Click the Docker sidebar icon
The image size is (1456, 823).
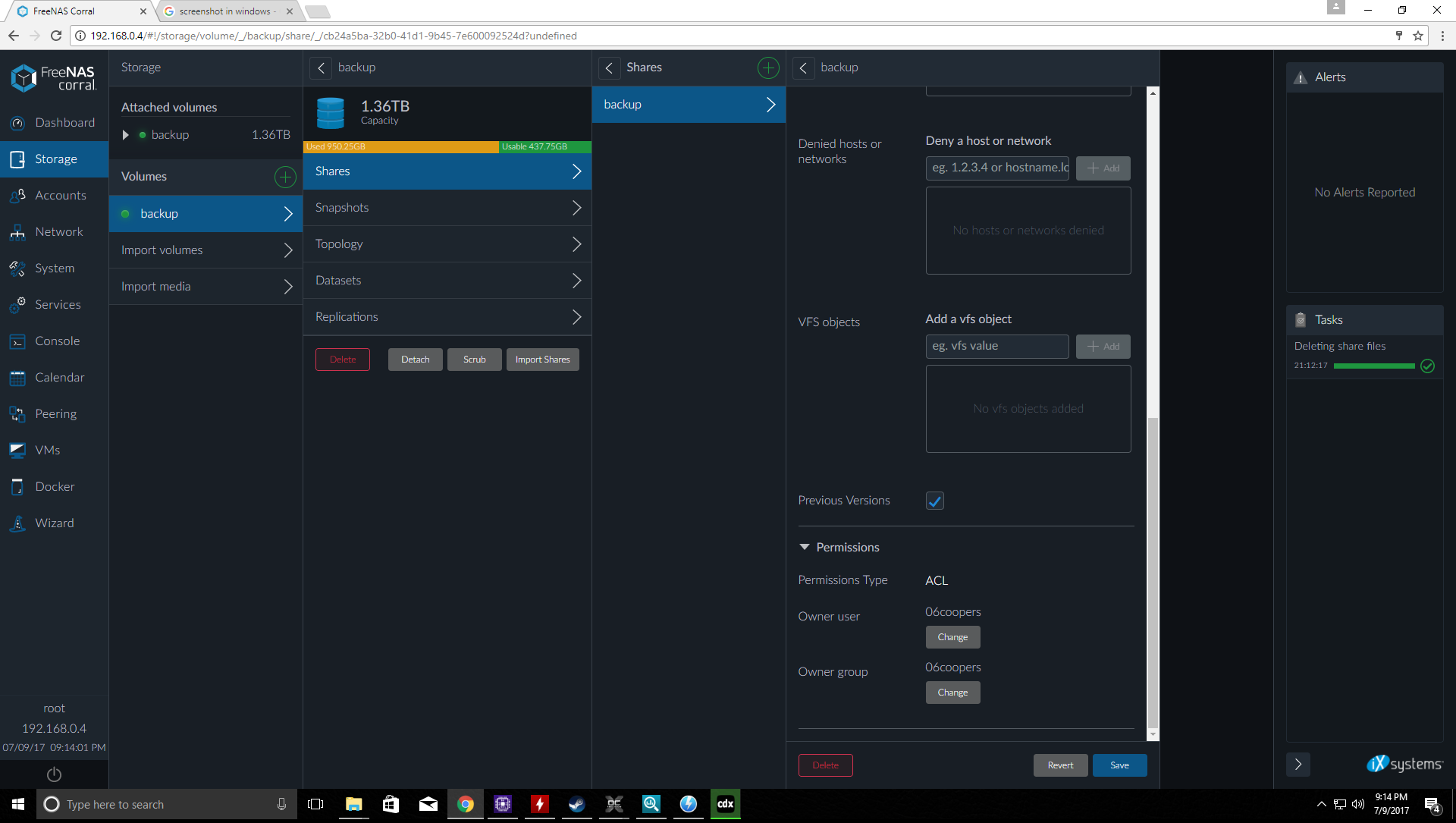[17, 487]
